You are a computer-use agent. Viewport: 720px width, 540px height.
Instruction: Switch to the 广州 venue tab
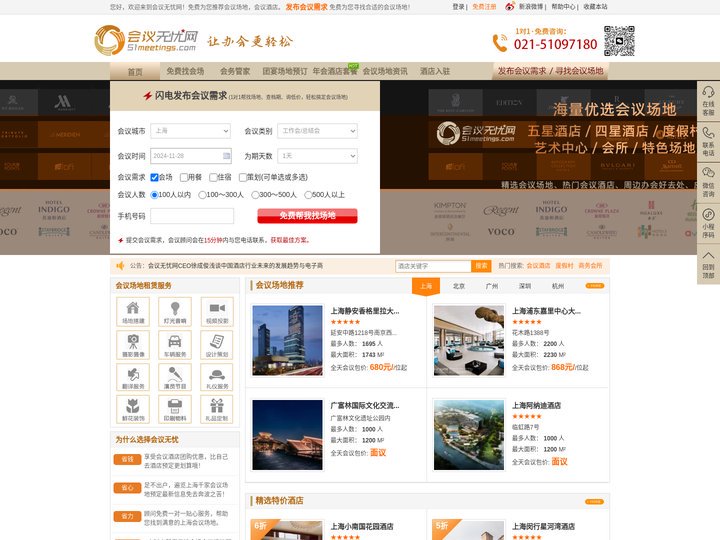[x=492, y=286]
